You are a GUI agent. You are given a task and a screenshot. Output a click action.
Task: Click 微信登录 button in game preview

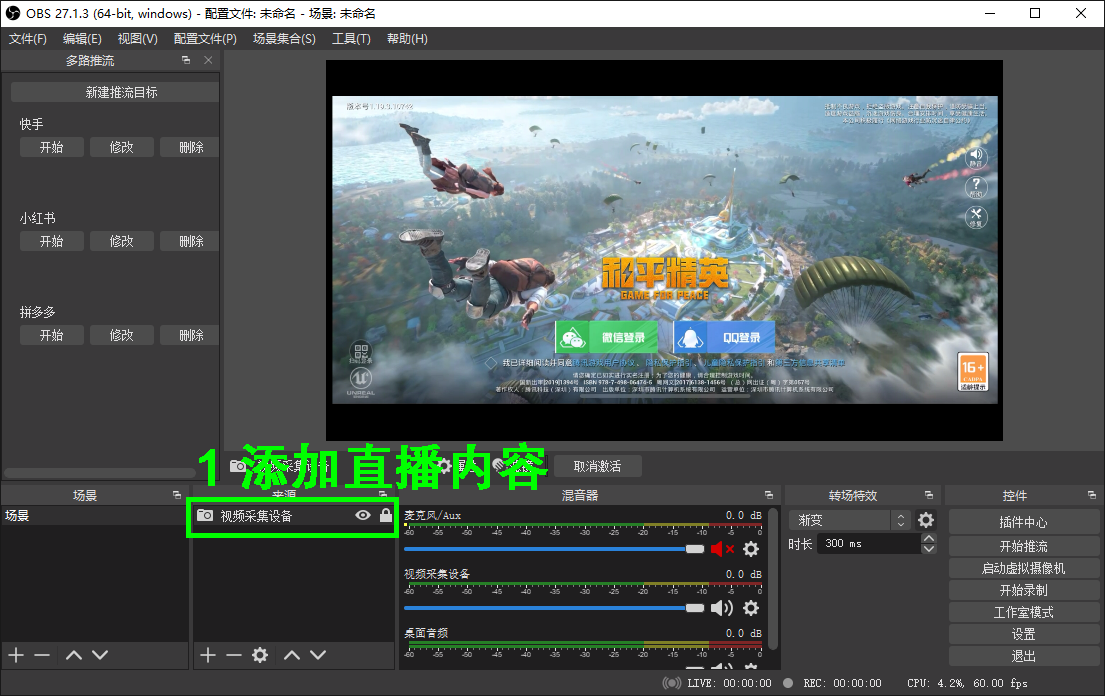tap(606, 337)
